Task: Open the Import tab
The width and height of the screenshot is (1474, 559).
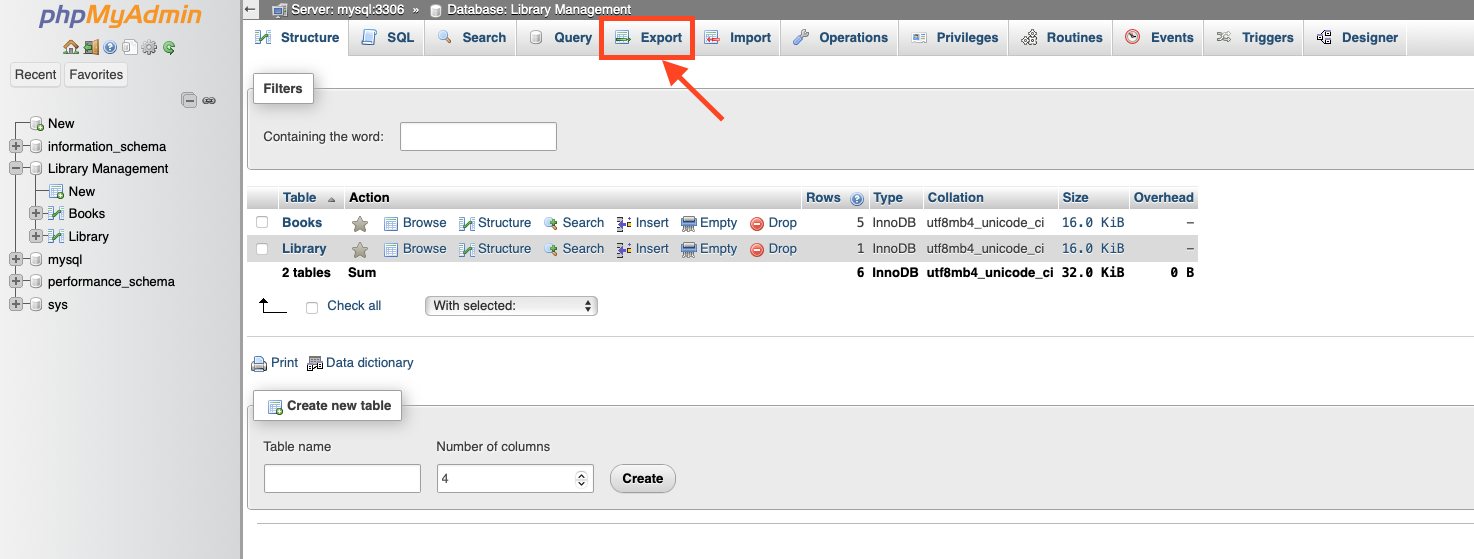Action: tap(738, 38)
